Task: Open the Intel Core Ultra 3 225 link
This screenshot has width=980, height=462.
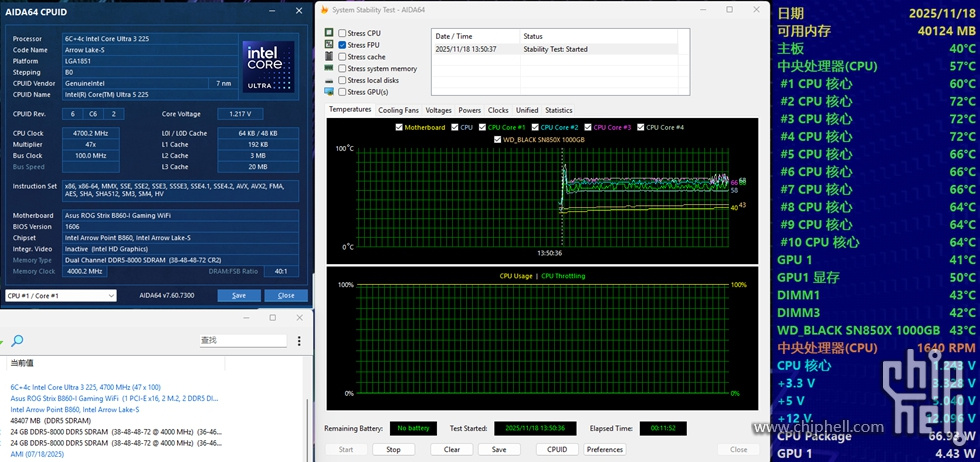Action: [85, 387]
